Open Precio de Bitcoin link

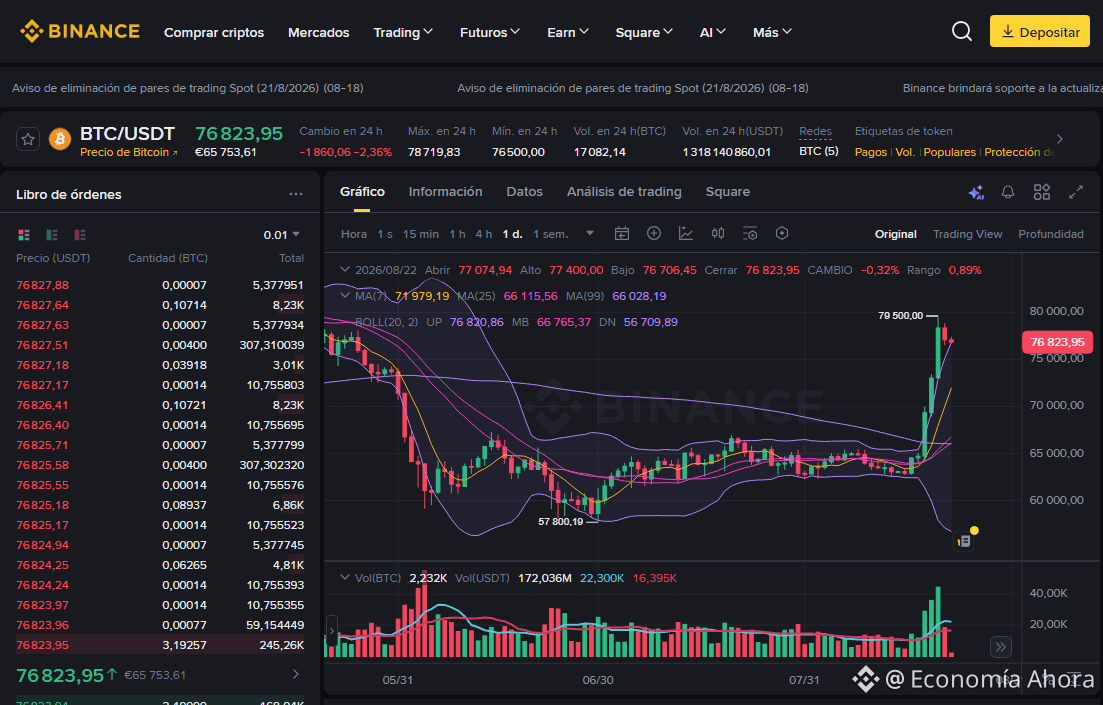click(x=129, y=152)
